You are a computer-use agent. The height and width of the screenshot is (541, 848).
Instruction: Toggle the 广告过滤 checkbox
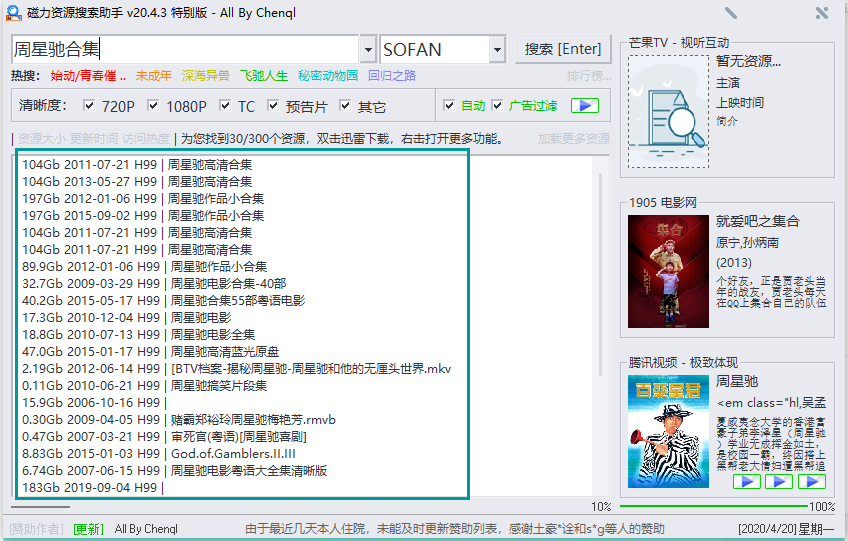(497, 105)
